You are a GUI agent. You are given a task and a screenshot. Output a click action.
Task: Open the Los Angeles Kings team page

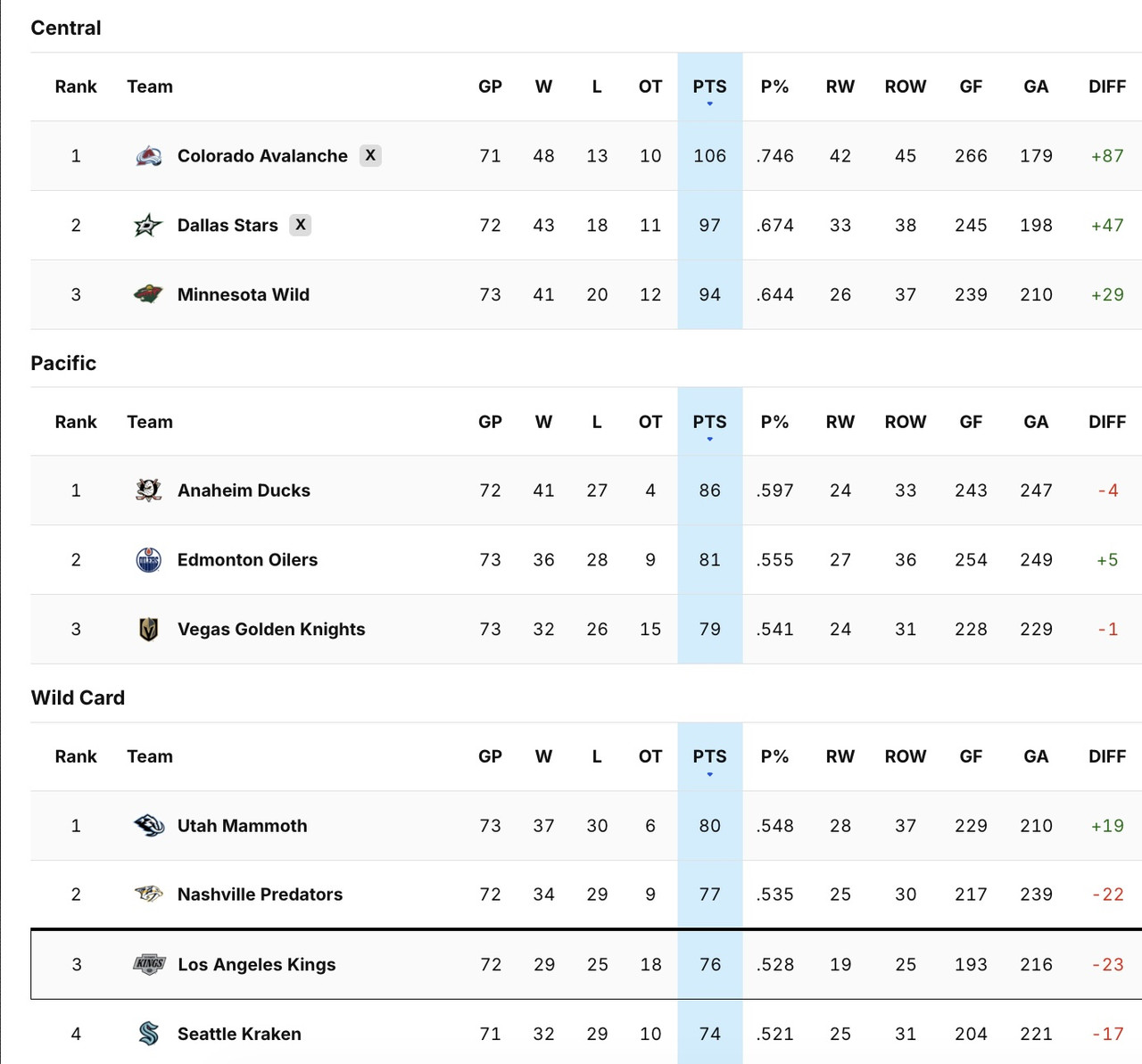point(256,964)
